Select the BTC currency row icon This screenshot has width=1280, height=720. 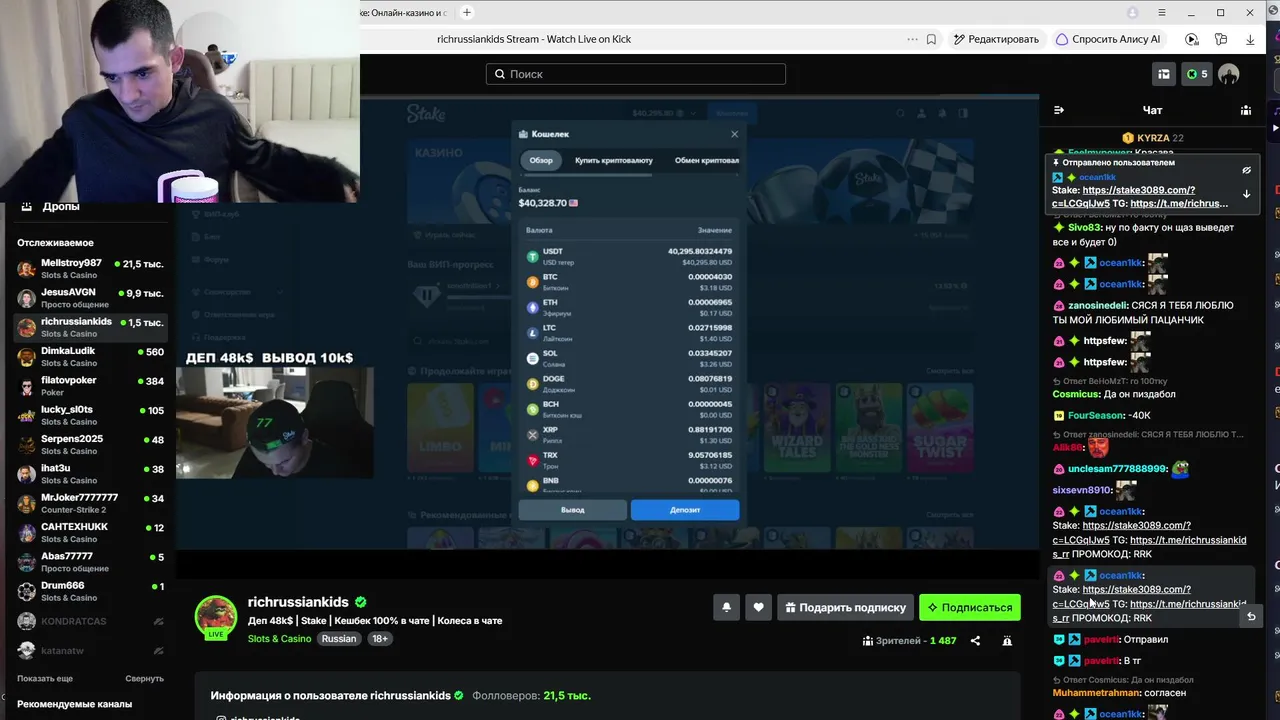pos(533,282)
